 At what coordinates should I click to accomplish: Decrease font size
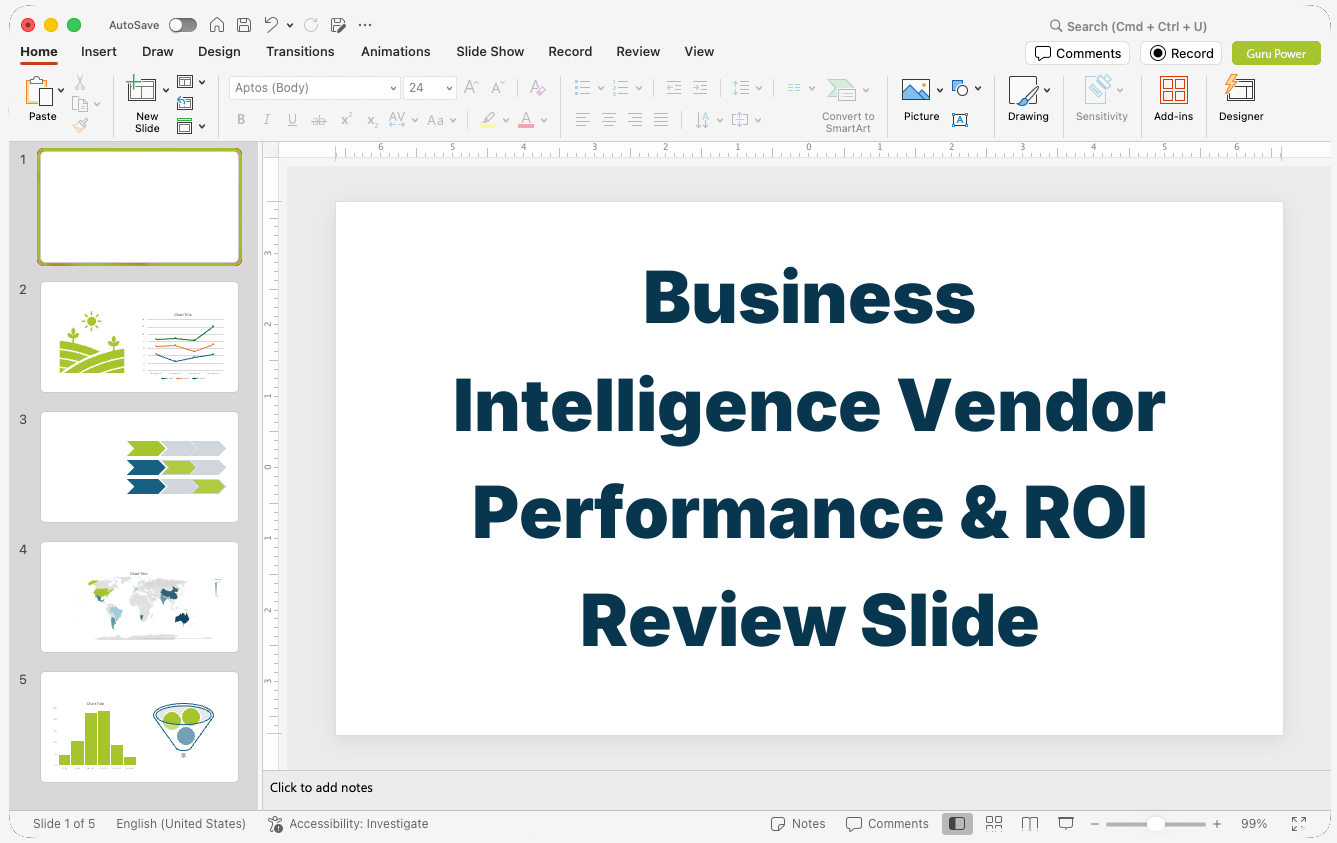[x=498, y=88]
